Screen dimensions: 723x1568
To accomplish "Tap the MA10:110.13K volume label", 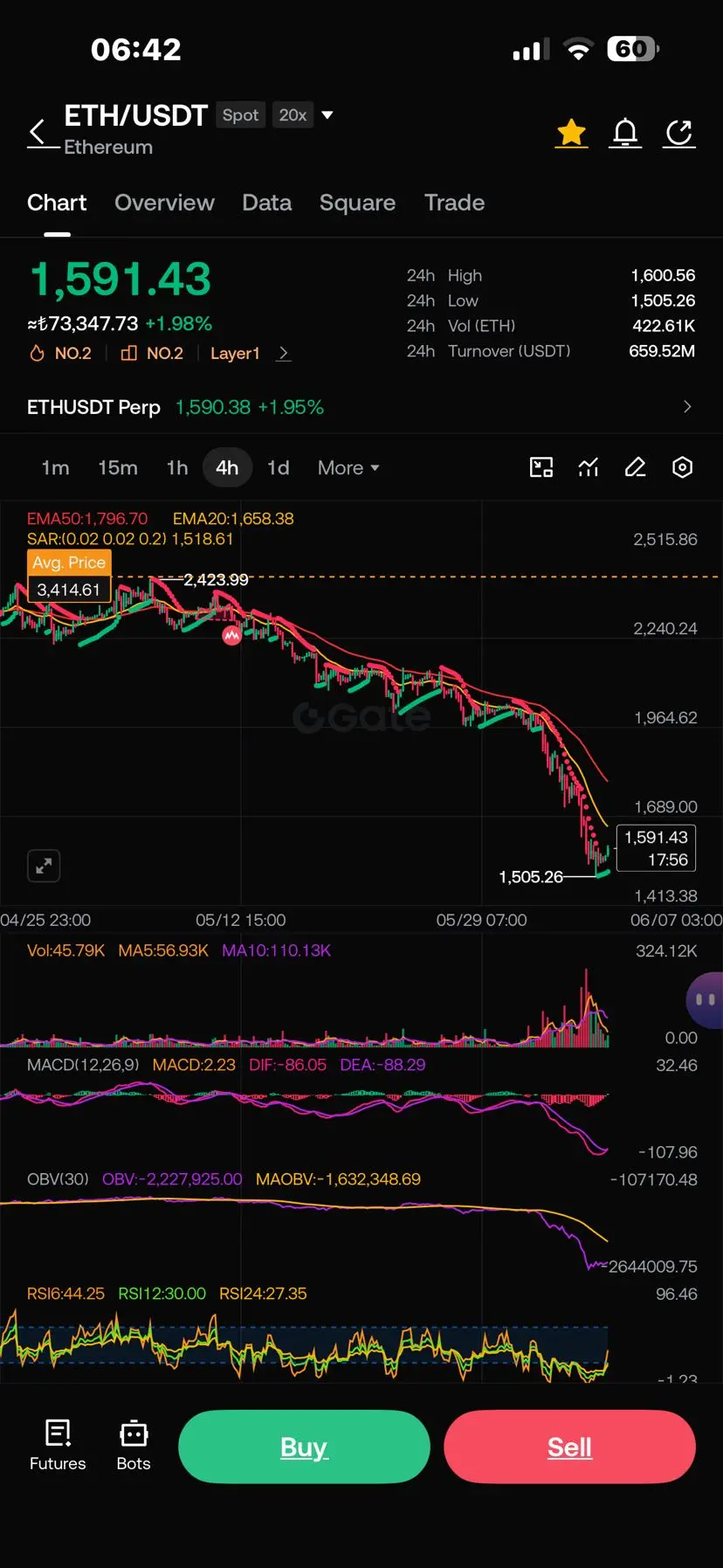I will 276,950.
